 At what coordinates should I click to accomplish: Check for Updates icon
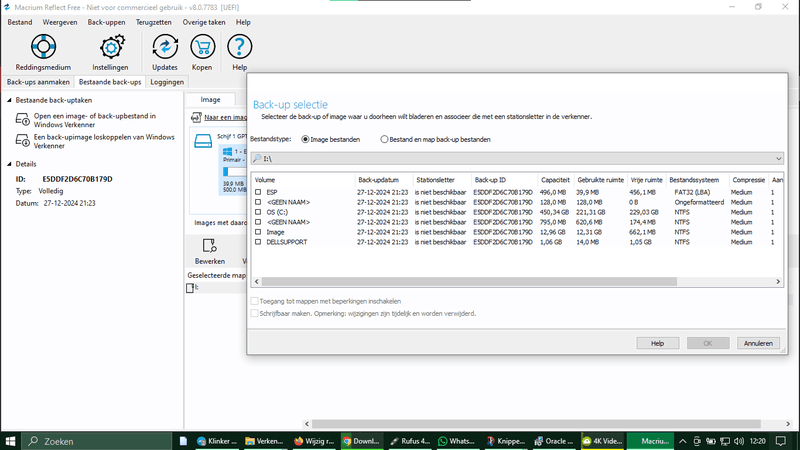[x=165, y=47]
